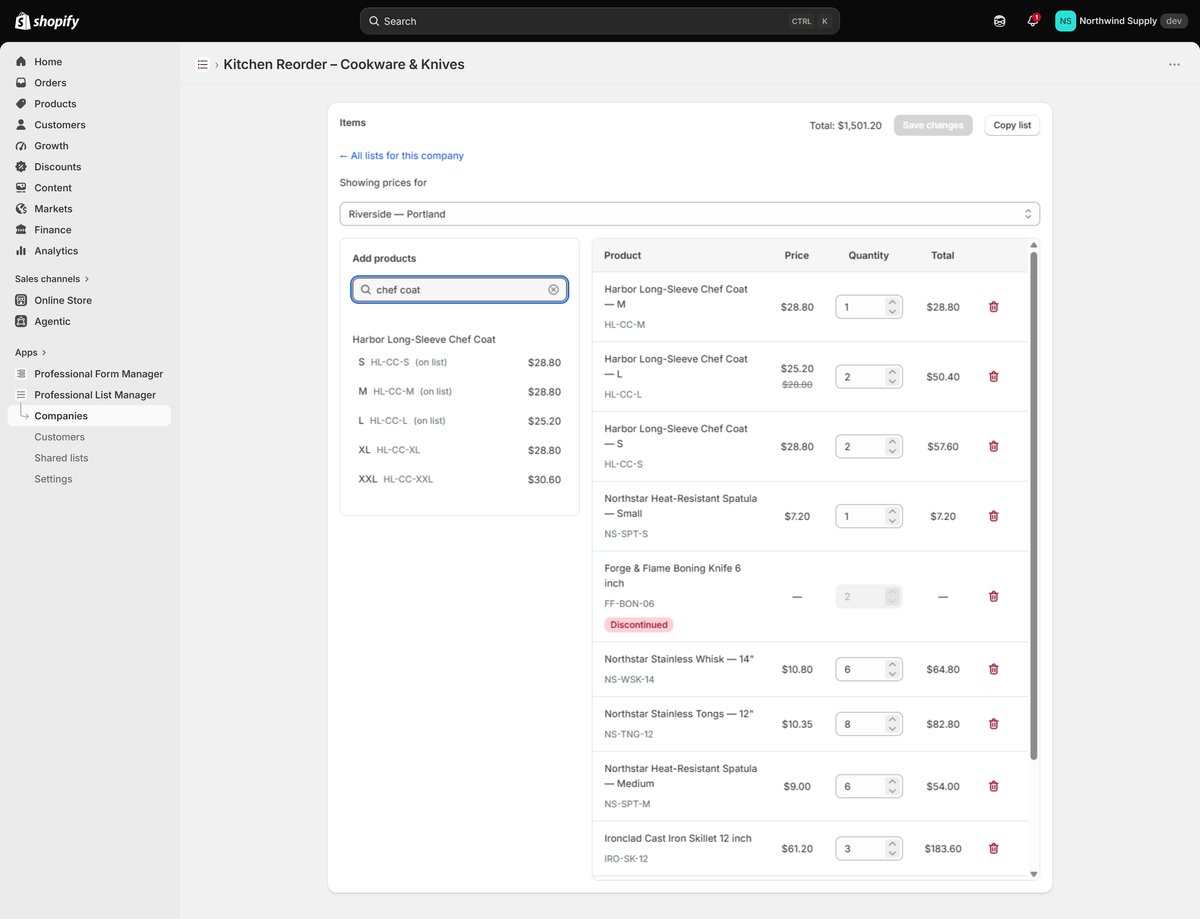The image size is (1200, 919).
Task: Clear the chef coat search text
Action: pos(553,289)
